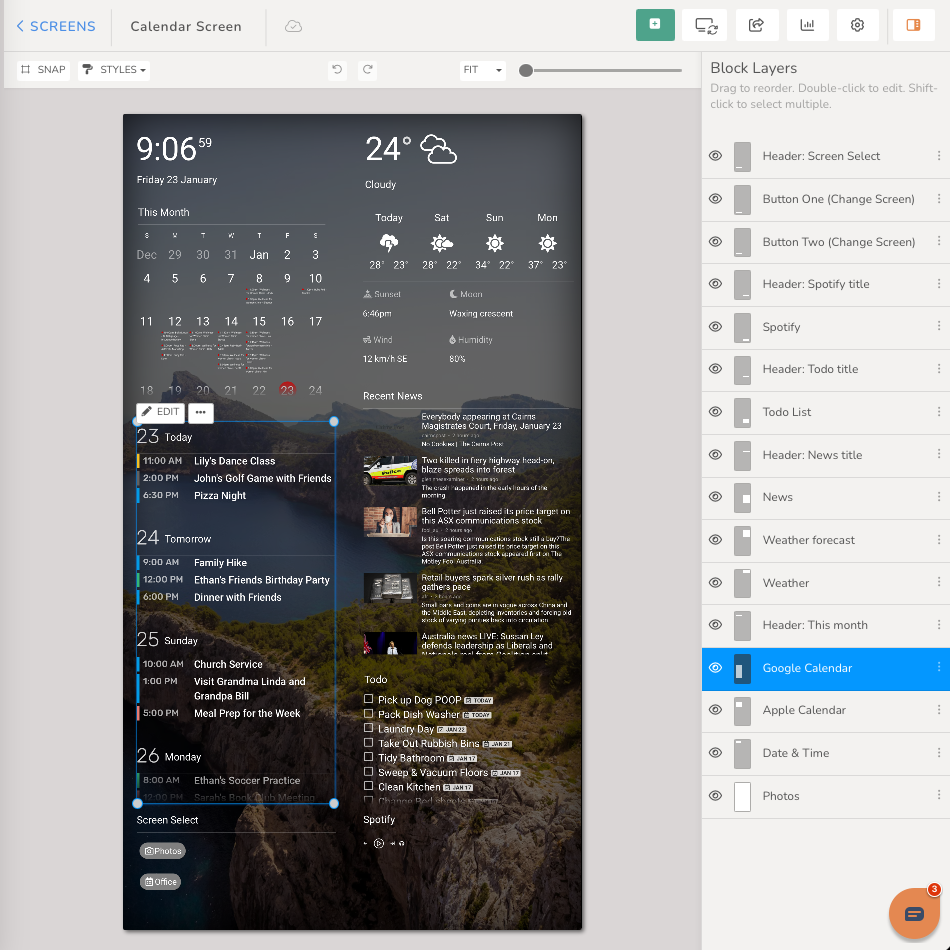Screen dimensions: 950x950
Task: Click the cloud sync icon beside Calendar Screen
Action: coord(292,26)
